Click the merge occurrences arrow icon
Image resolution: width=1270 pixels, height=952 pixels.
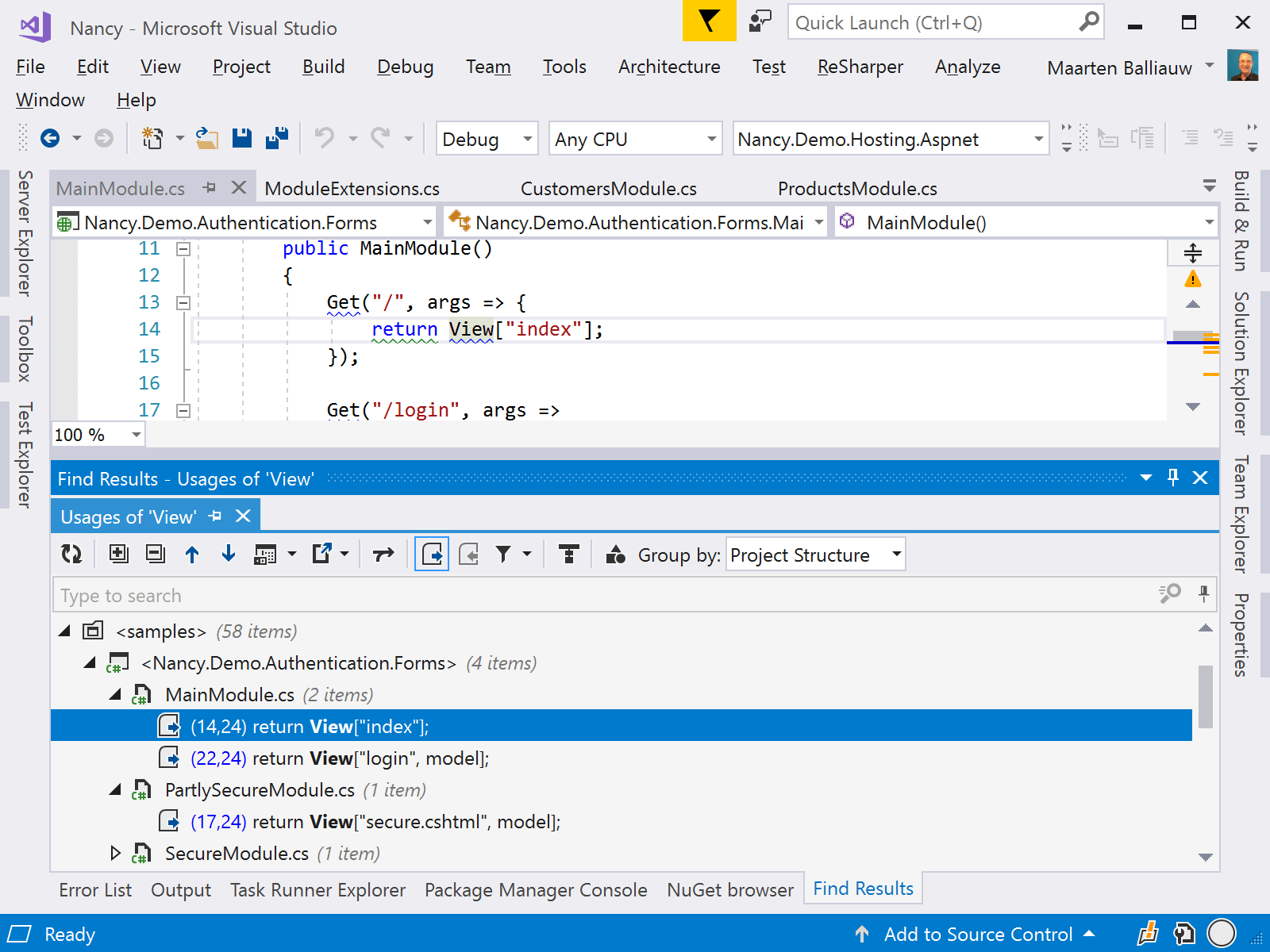383,554
